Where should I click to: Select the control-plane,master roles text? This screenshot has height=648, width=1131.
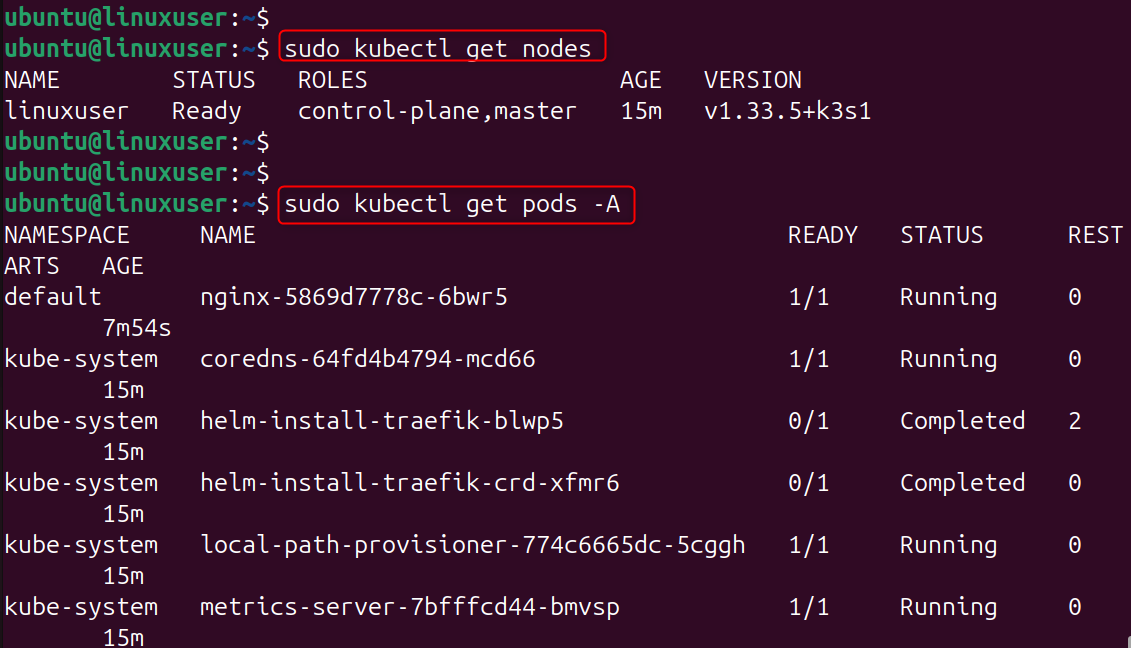(x=437, y=111)
